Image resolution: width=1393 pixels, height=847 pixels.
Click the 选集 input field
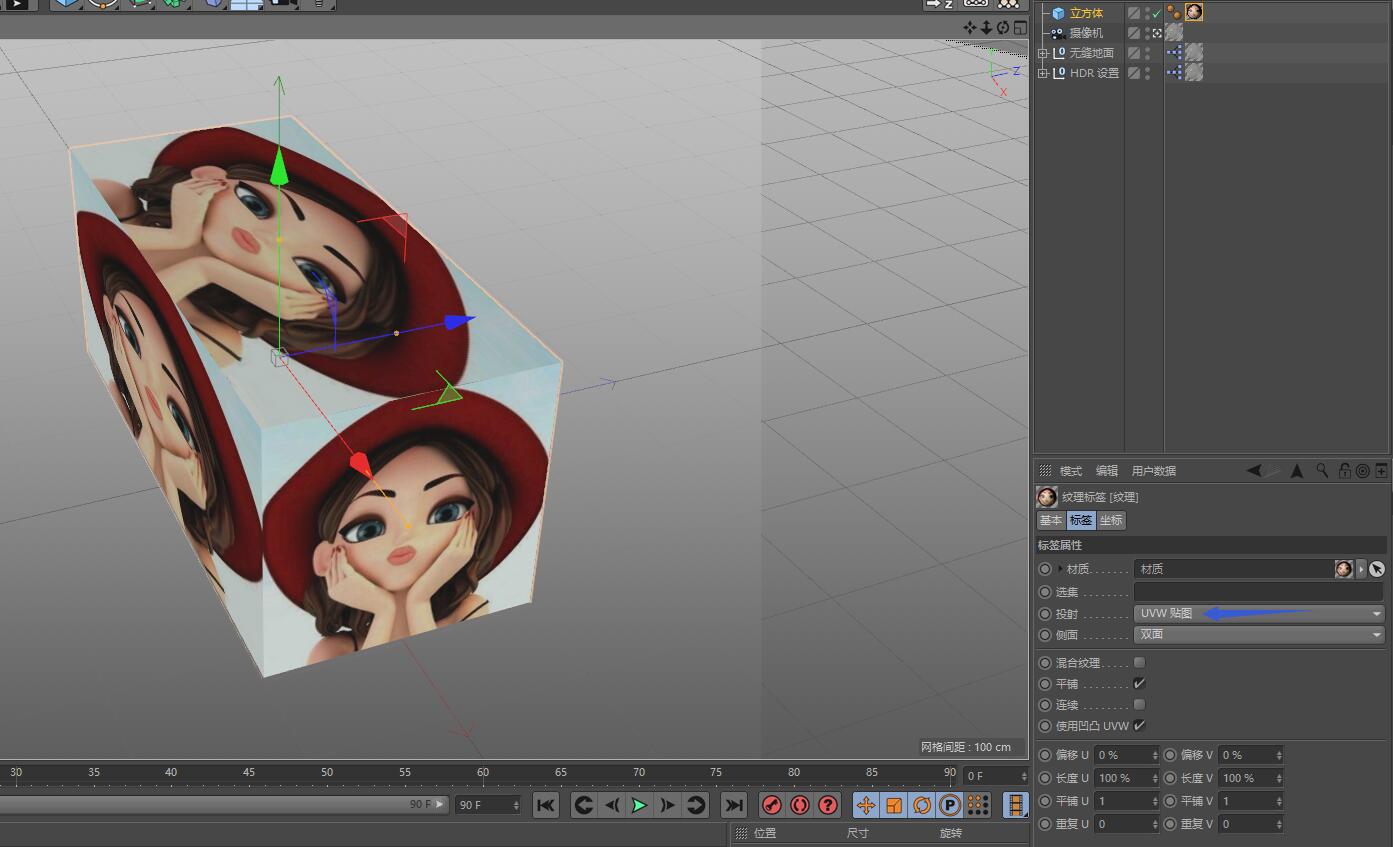(1259, 592)
